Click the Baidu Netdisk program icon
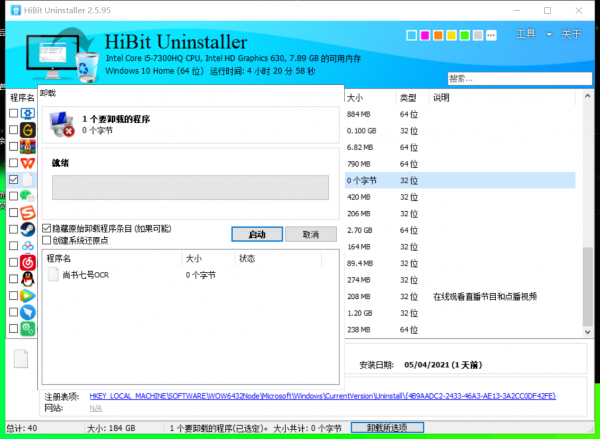Viewport: 600px width, 439px height. tap(28, 245)
